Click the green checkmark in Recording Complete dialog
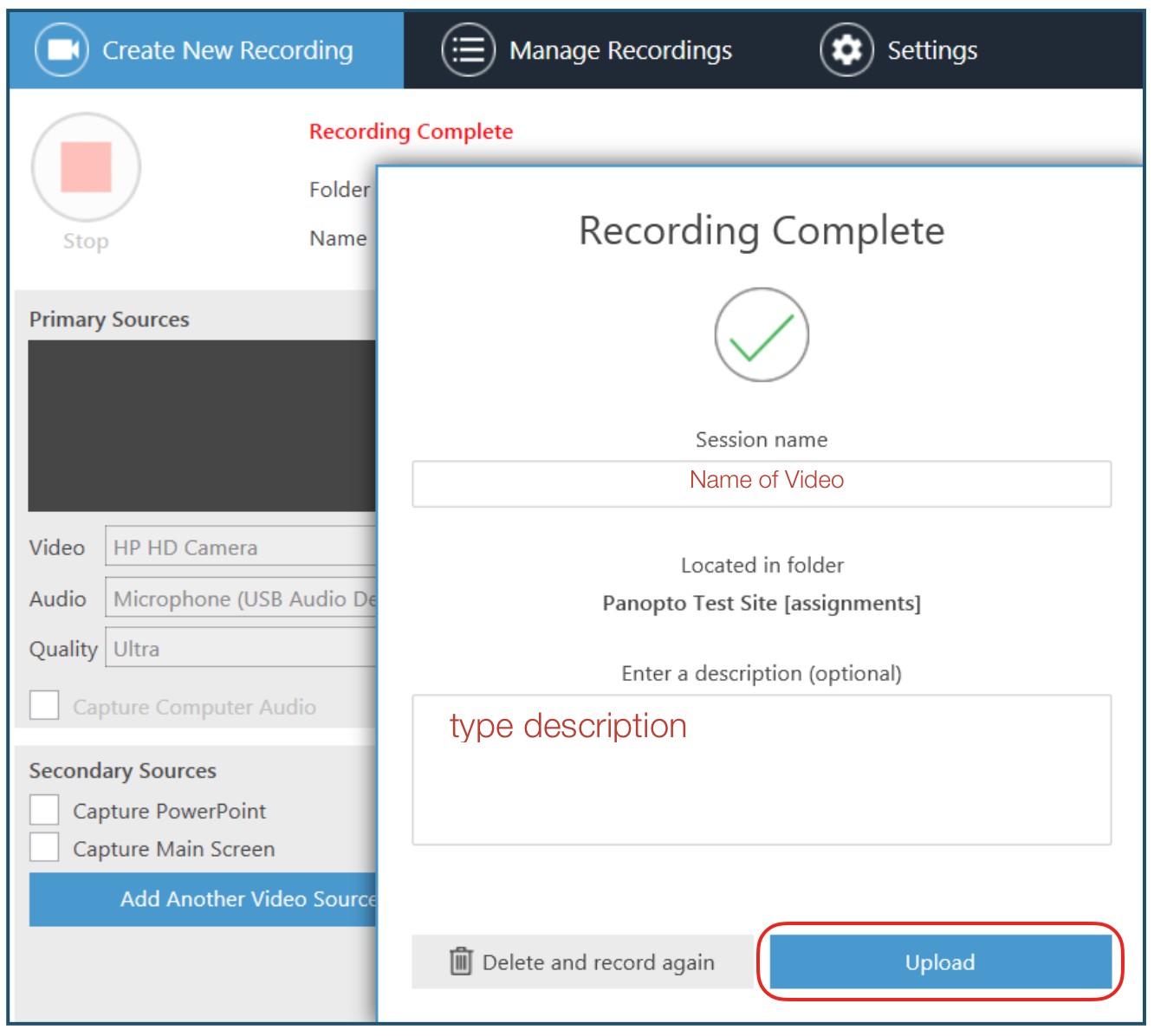 point(762,333)
